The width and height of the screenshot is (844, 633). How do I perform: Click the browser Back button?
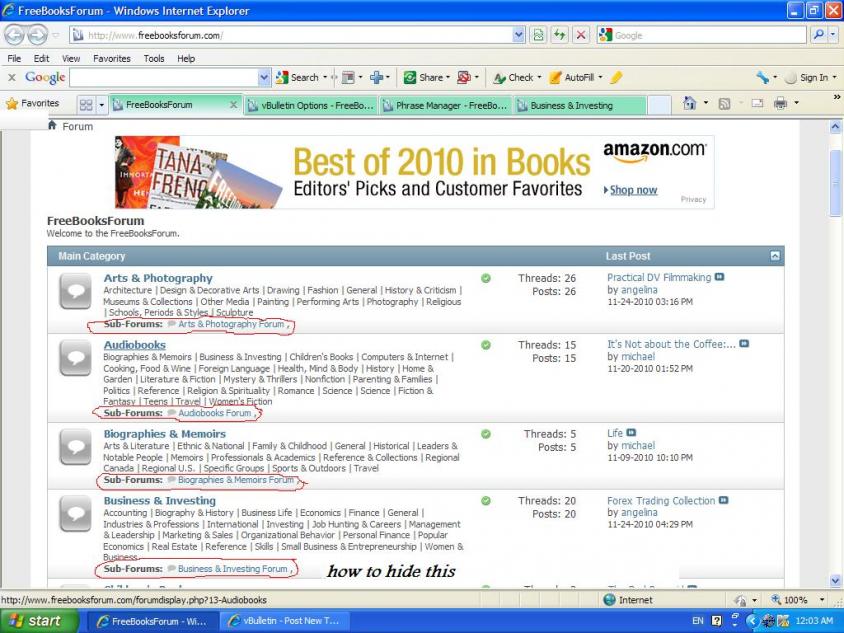click(15, 36)
